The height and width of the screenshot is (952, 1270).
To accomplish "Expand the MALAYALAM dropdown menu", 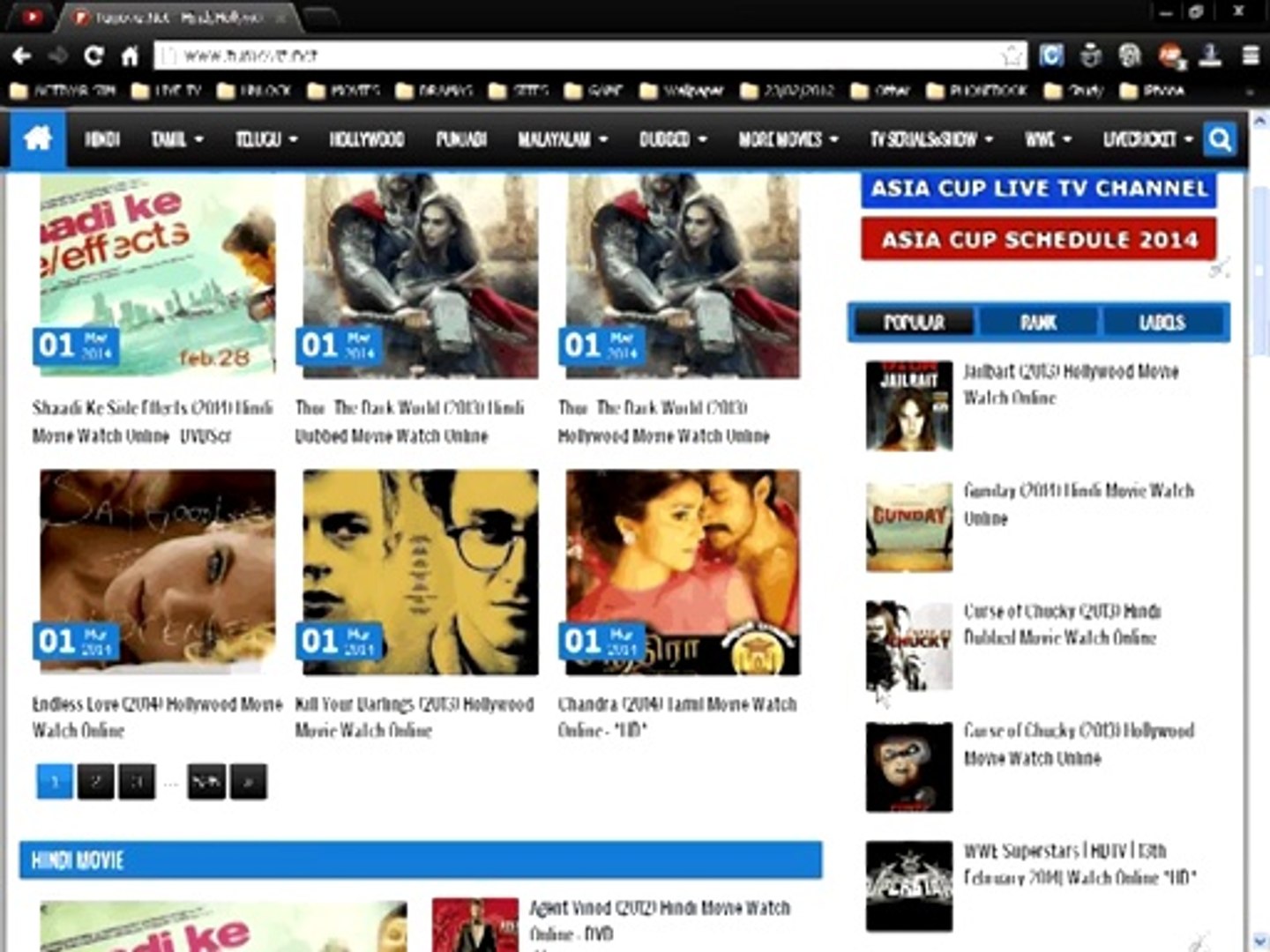I will (563, 139).
